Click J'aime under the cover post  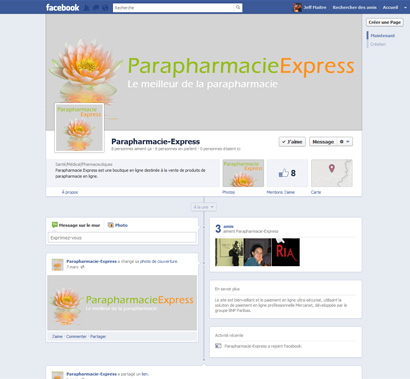(x=57, y=337)
